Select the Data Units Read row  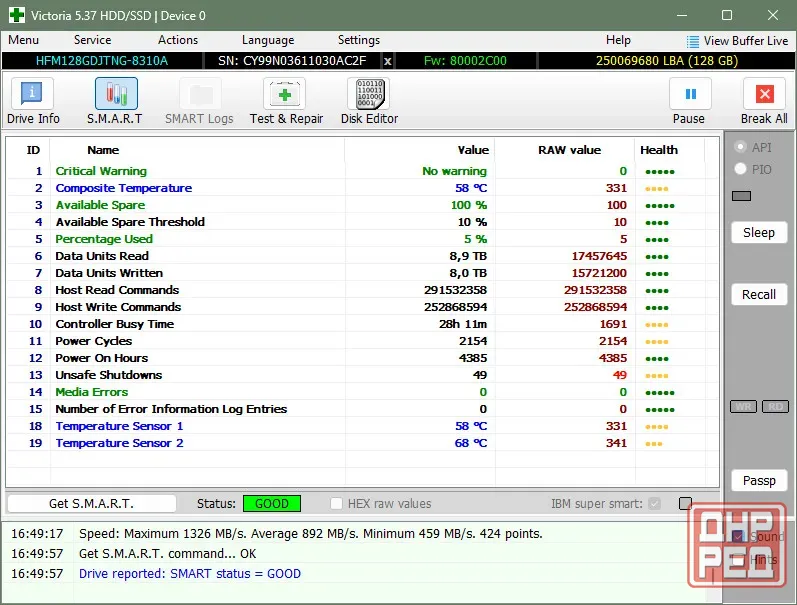coord(363,256)
